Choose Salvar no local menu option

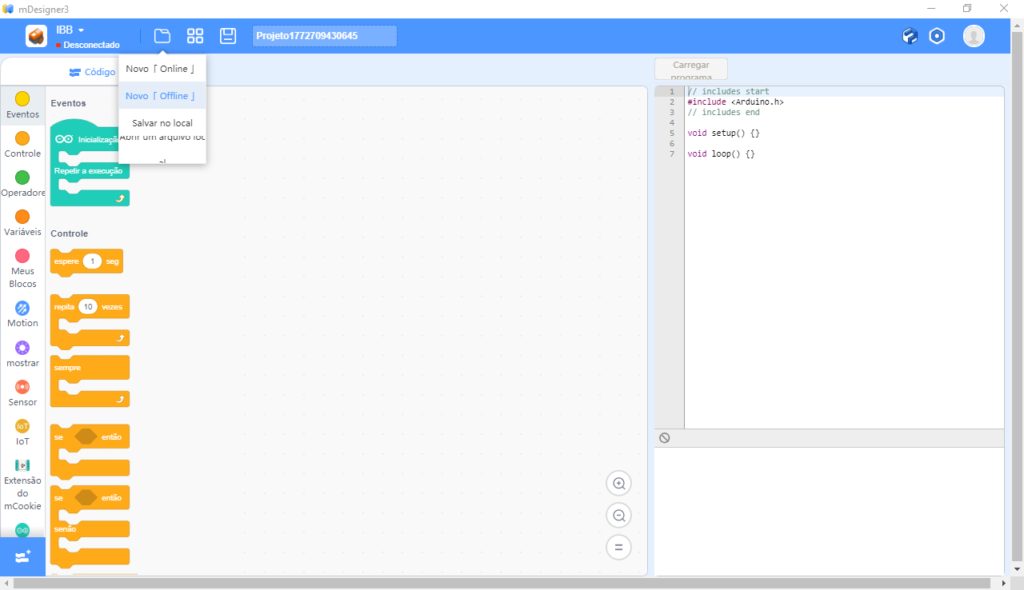pyautogui.click(x=162, y=123)
